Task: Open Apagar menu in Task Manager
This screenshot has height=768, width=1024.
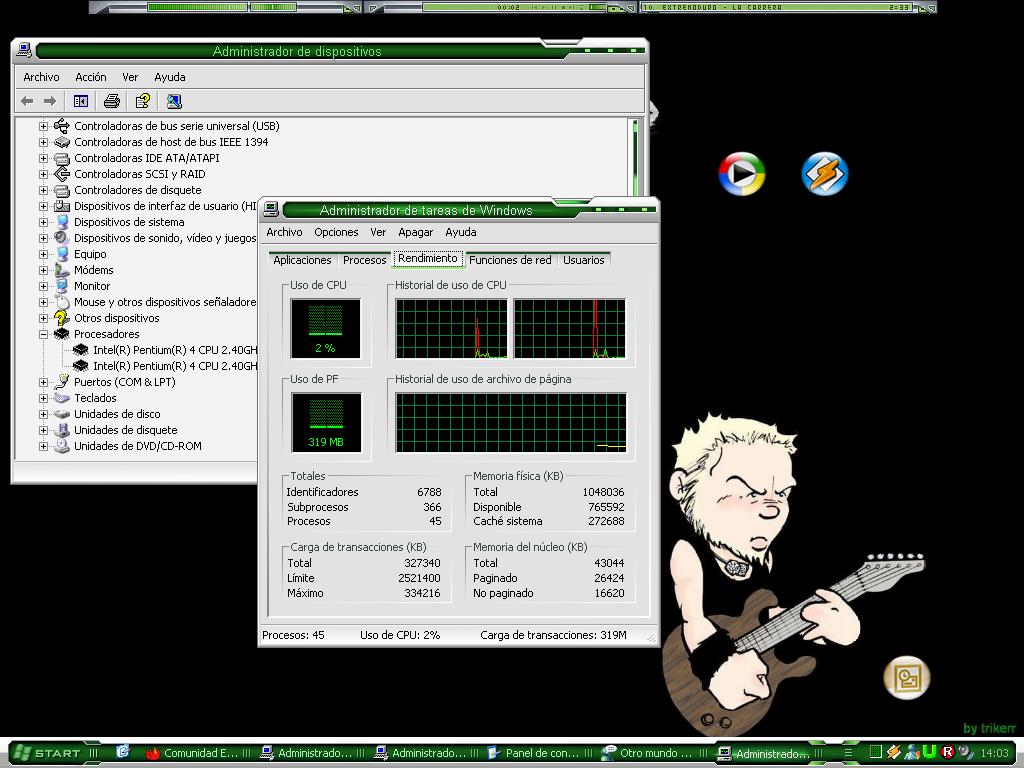Action: 415,232
